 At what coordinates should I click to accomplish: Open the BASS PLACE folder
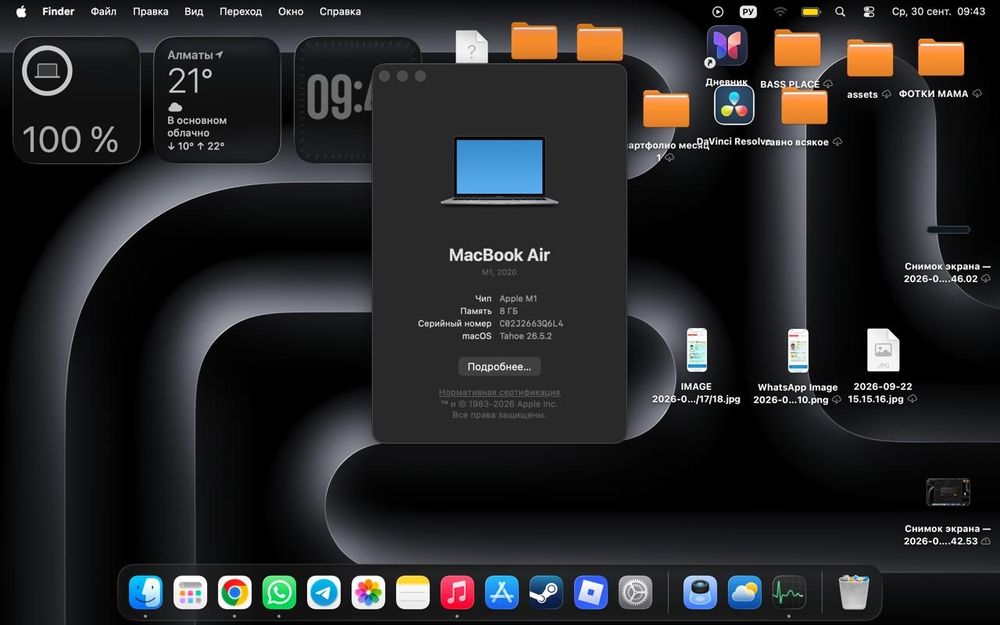(x=797, y=48)
